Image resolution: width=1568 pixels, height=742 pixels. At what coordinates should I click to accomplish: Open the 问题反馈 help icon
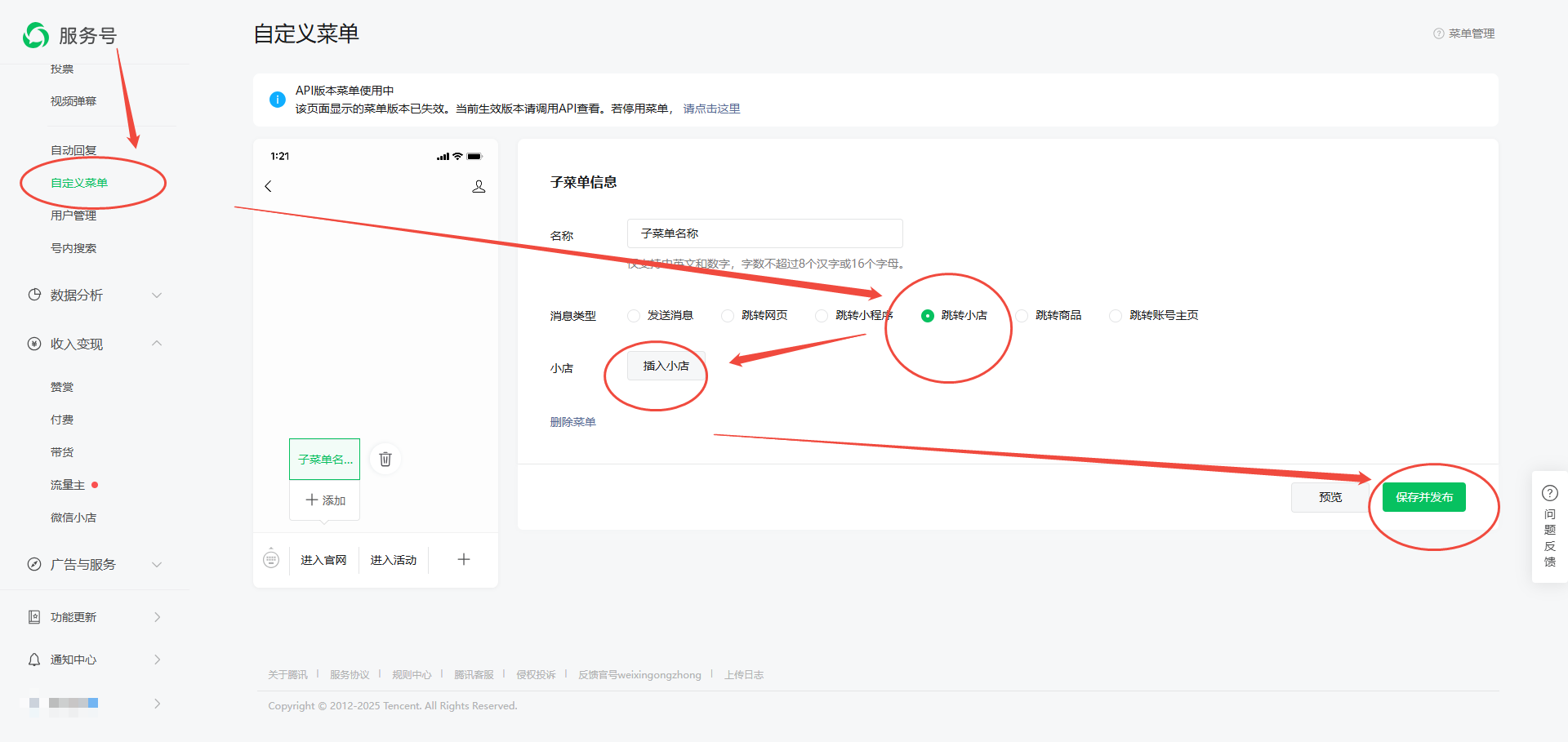point(1549,493)
